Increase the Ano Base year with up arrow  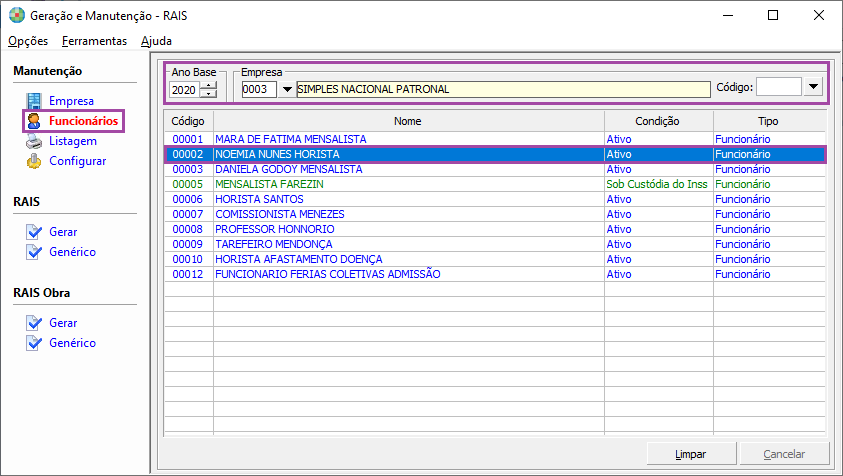point(208,85)
